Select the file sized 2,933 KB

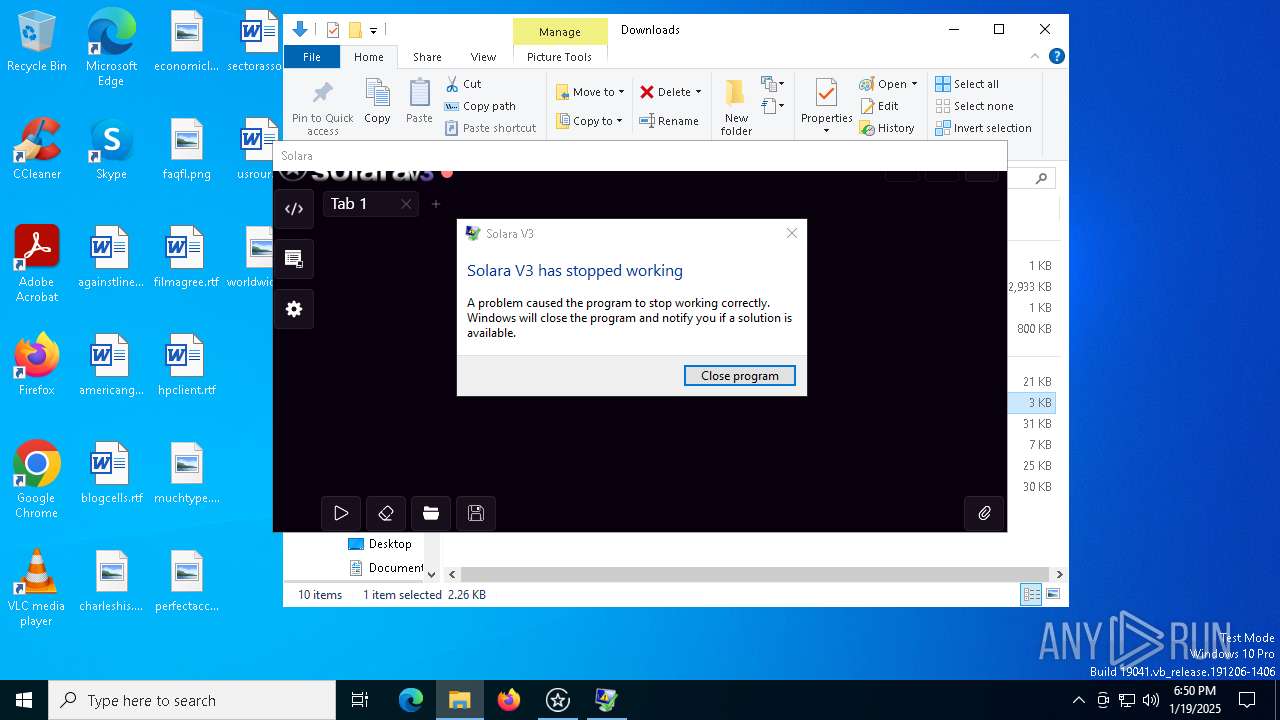1030,287
